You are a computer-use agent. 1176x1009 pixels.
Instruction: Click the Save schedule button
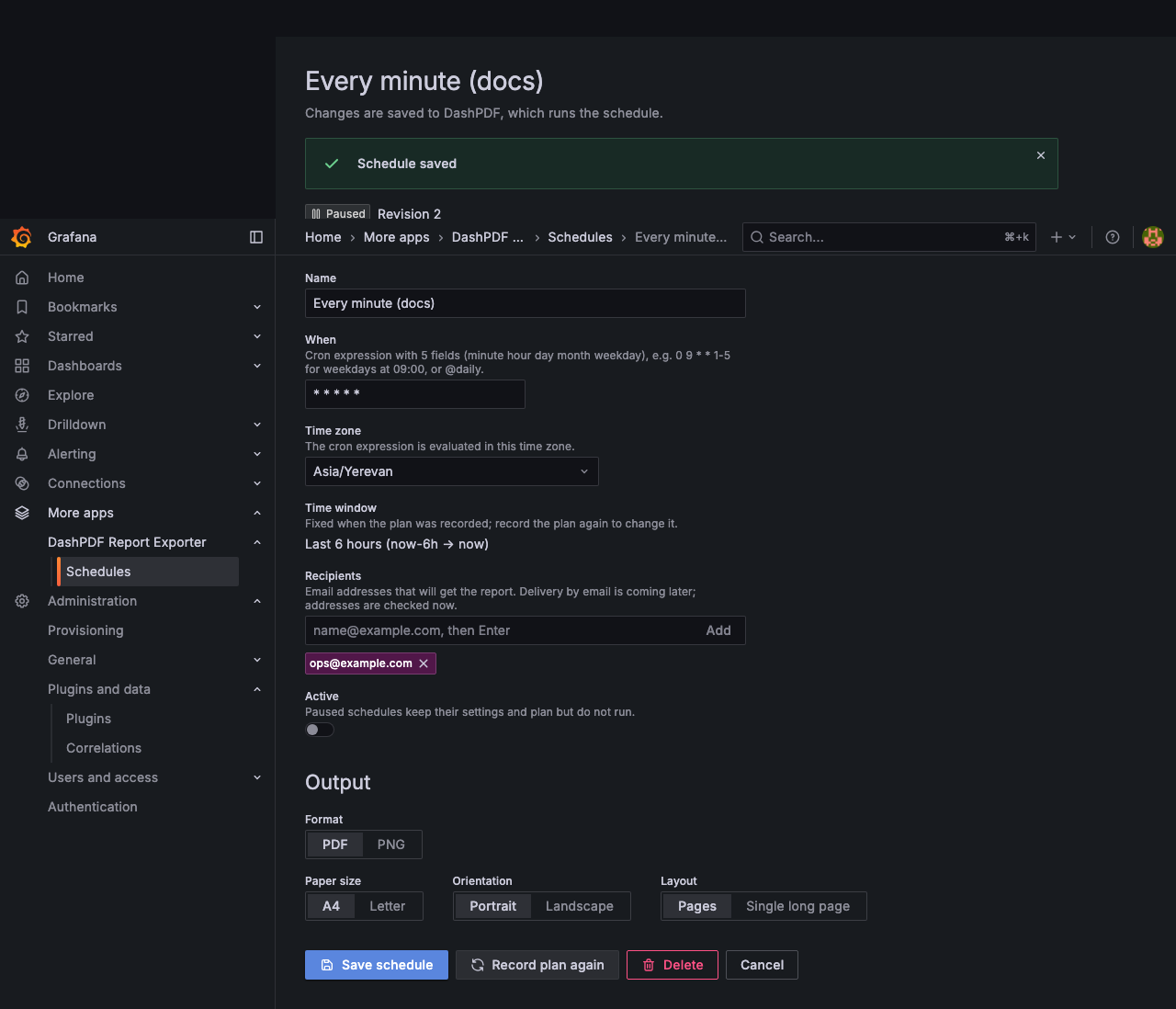[x=377, y=965]
